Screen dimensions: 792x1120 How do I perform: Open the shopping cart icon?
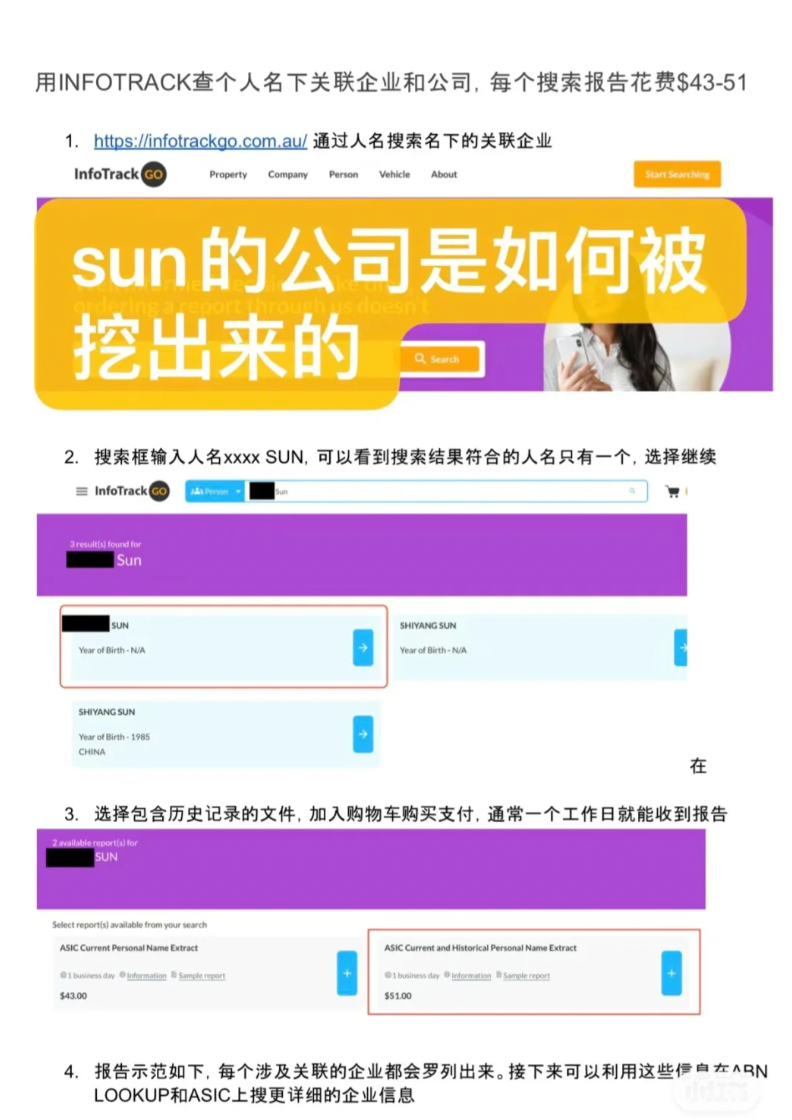point(672,491)
